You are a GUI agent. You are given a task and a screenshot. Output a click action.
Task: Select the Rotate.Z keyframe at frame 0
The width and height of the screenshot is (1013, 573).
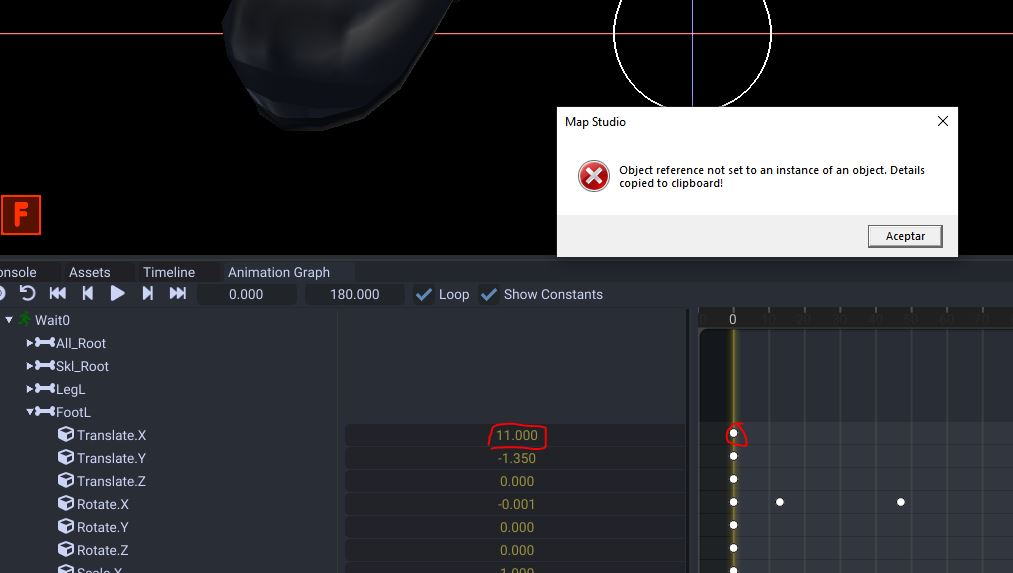click(733, 548)
